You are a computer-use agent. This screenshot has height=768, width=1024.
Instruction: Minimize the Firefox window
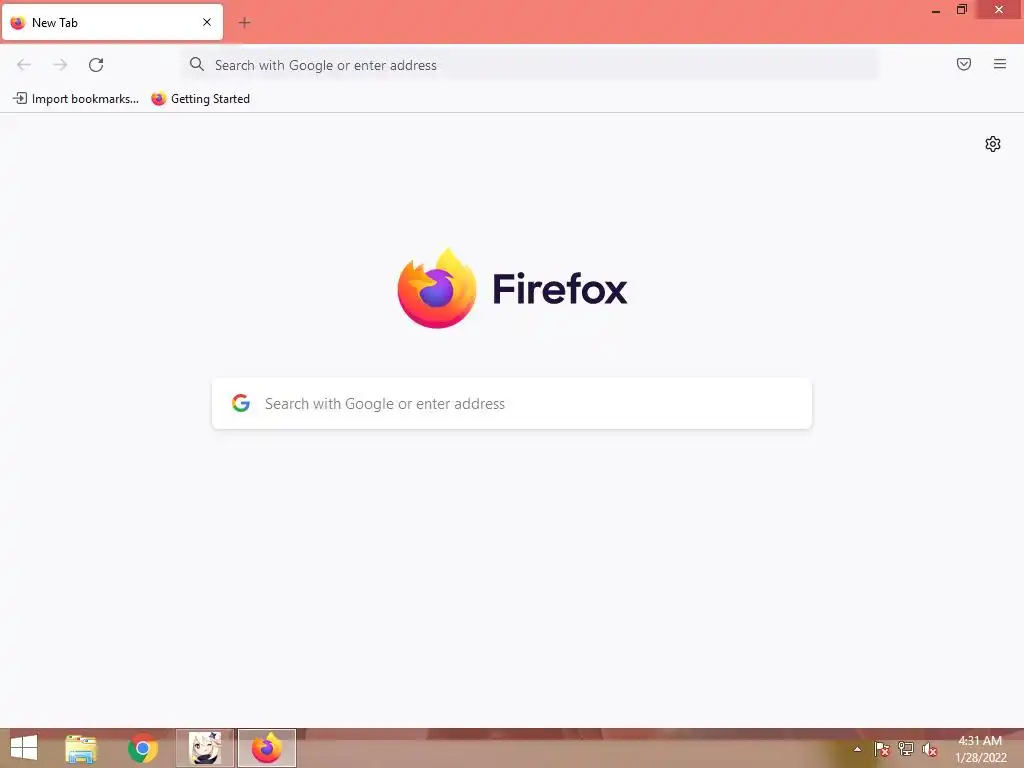(x=936, y=10)
